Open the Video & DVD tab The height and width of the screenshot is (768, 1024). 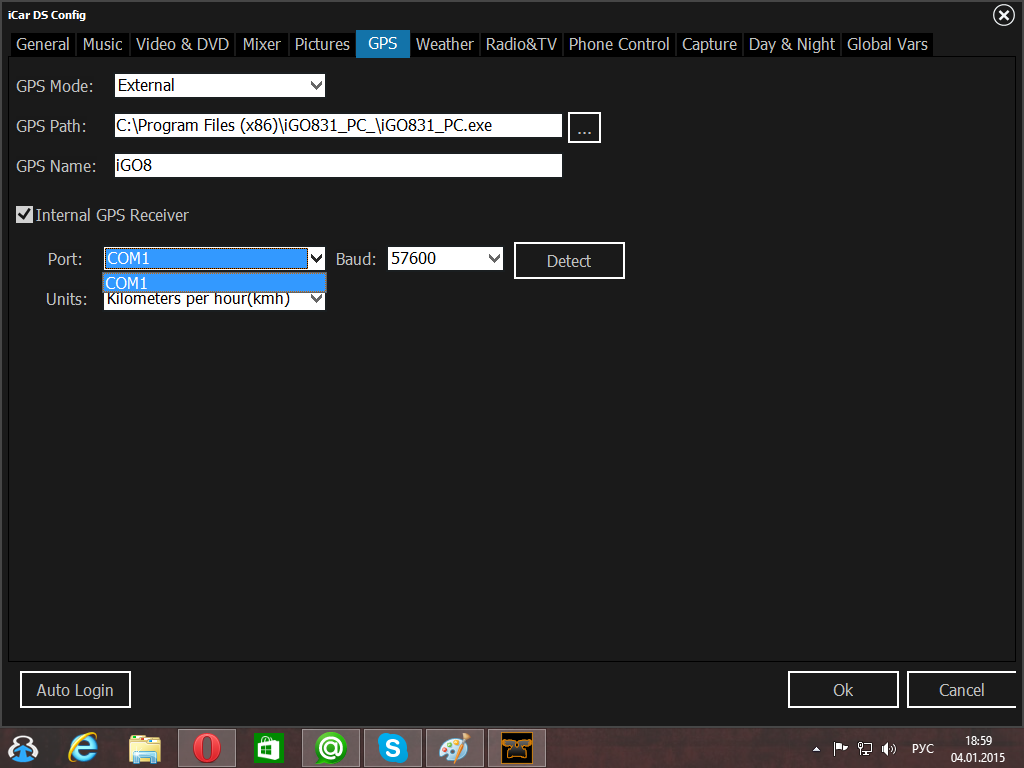click(182, 44)
